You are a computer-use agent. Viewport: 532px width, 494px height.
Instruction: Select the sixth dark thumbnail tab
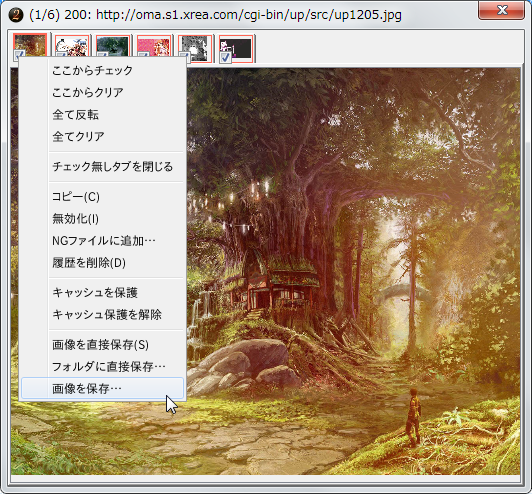click(x=236, y=49)
